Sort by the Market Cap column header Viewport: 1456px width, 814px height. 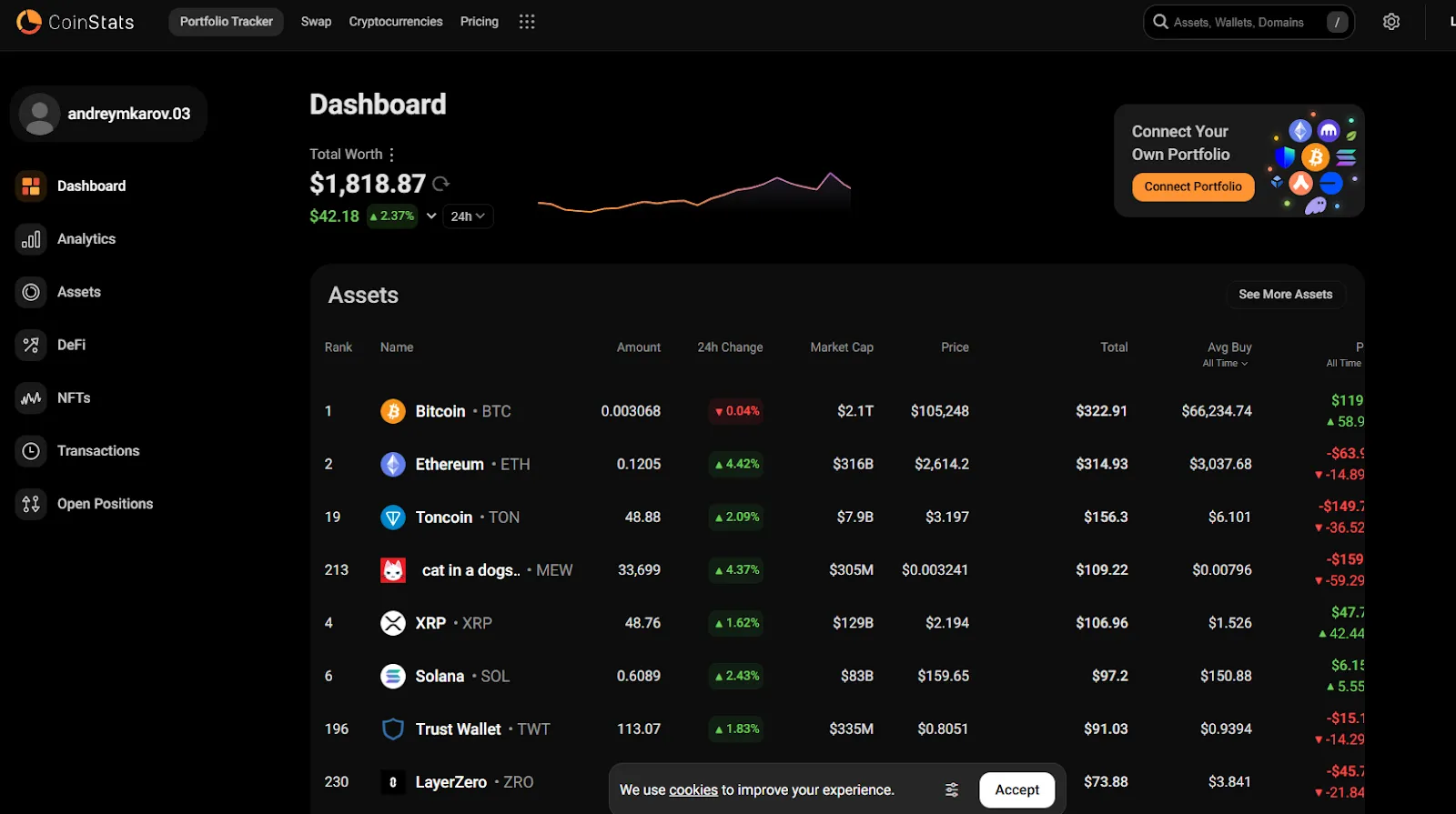(842, 347)
